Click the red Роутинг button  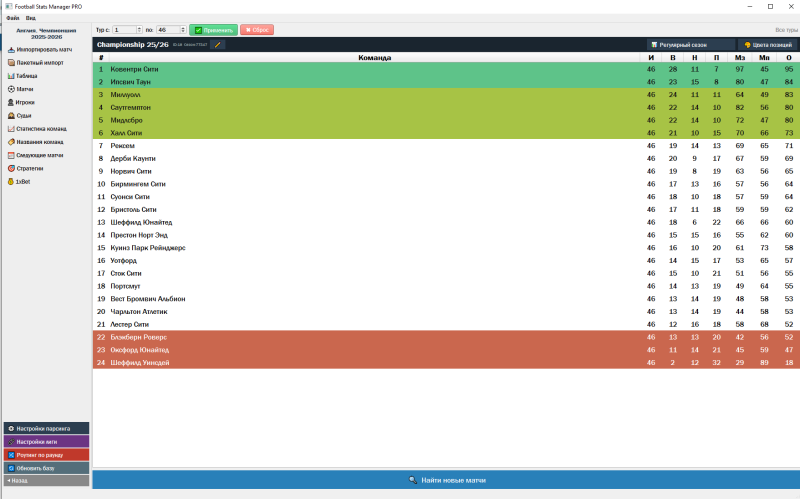point(46,455)
